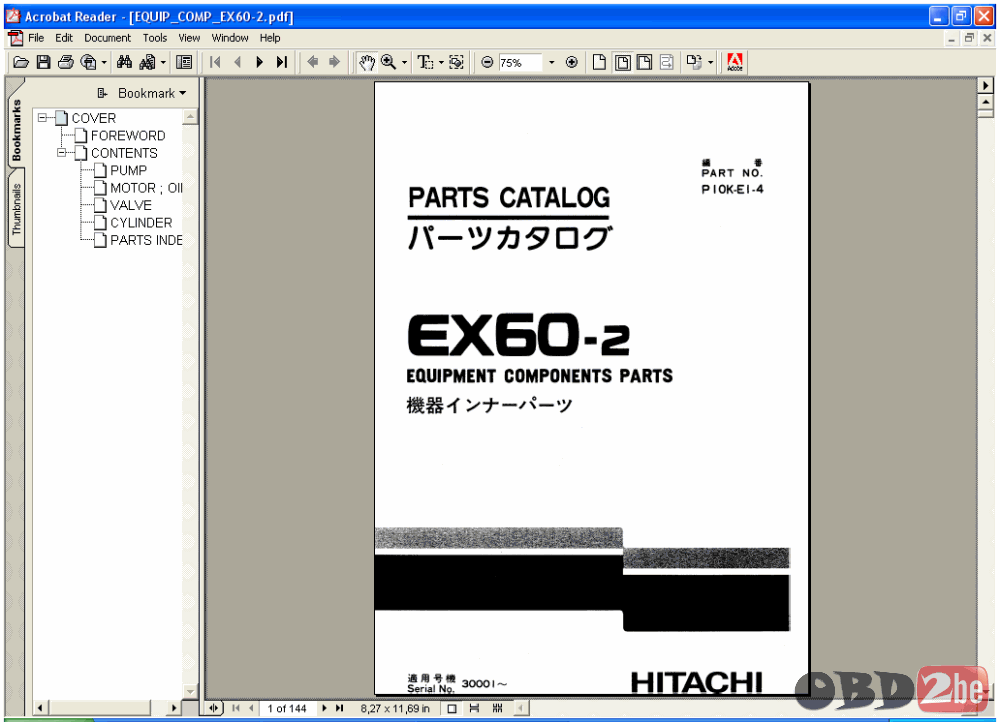
Task: Open the PARTS INDEX bookmark
Action: pyautogui.click(x=146, y=240)
